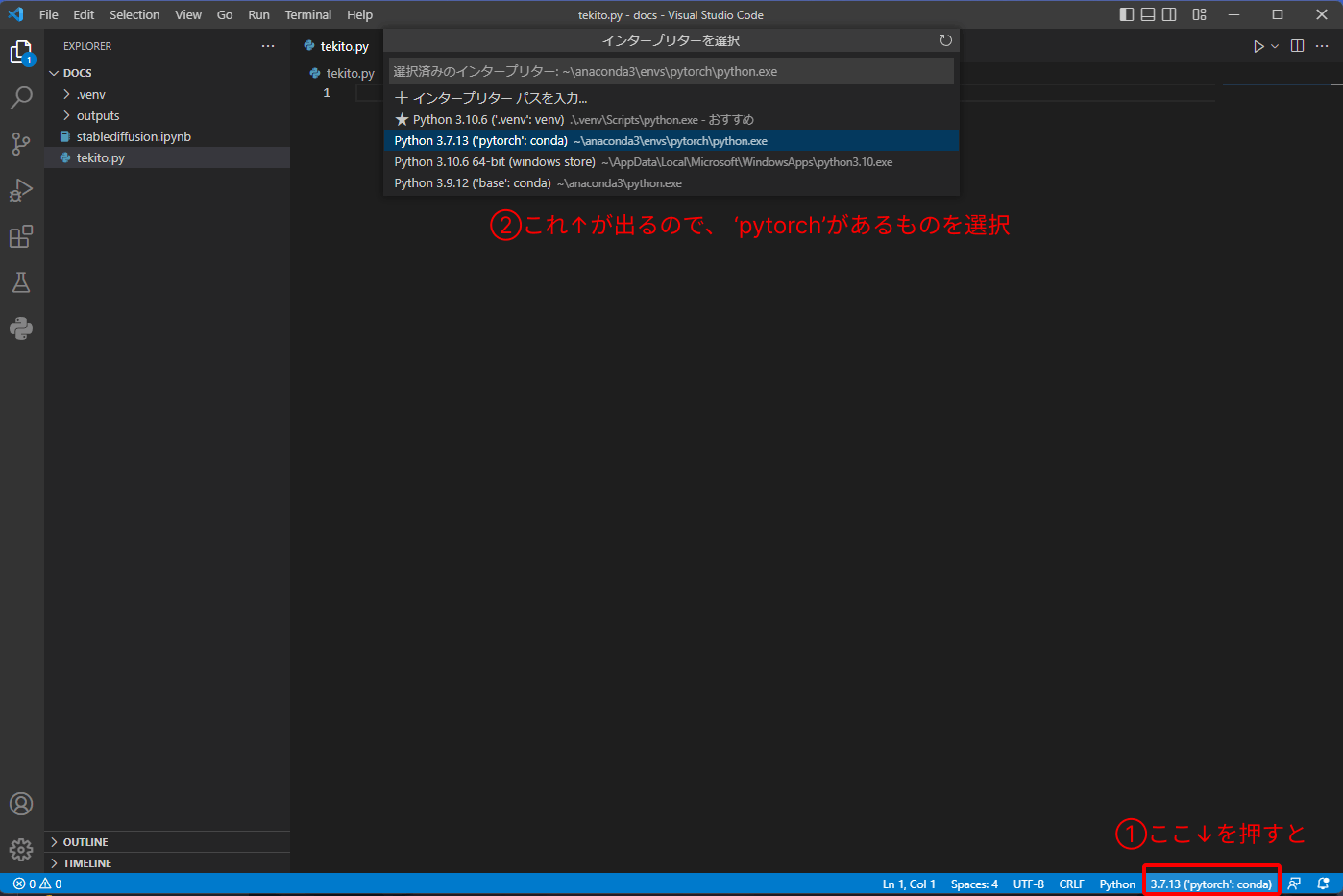Open the Terminal menu
Viewport: 1343px width, 896px height.
pyautogui.click(x=308, y=14)
